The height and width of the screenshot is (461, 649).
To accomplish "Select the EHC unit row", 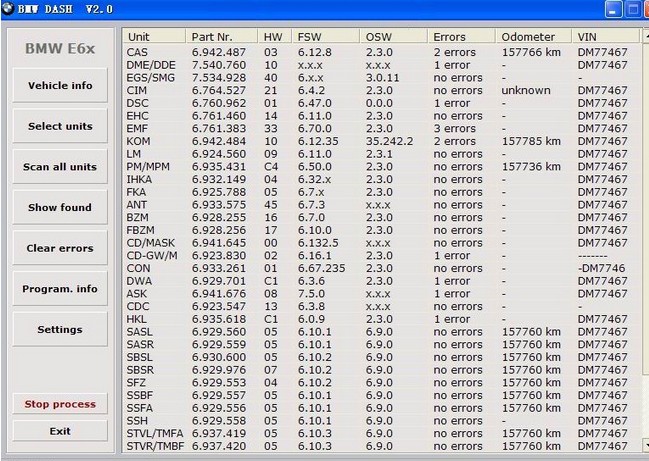I will pos(381,116).
